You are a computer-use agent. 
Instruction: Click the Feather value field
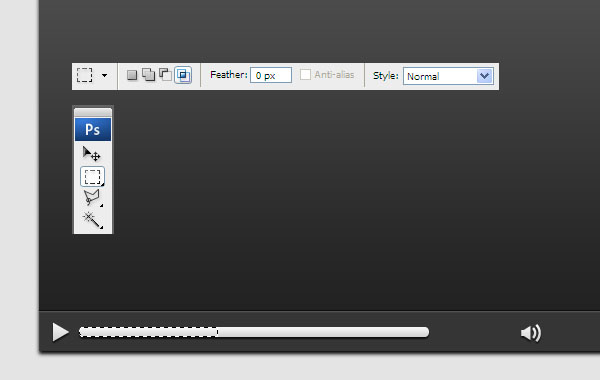point(271,75)
